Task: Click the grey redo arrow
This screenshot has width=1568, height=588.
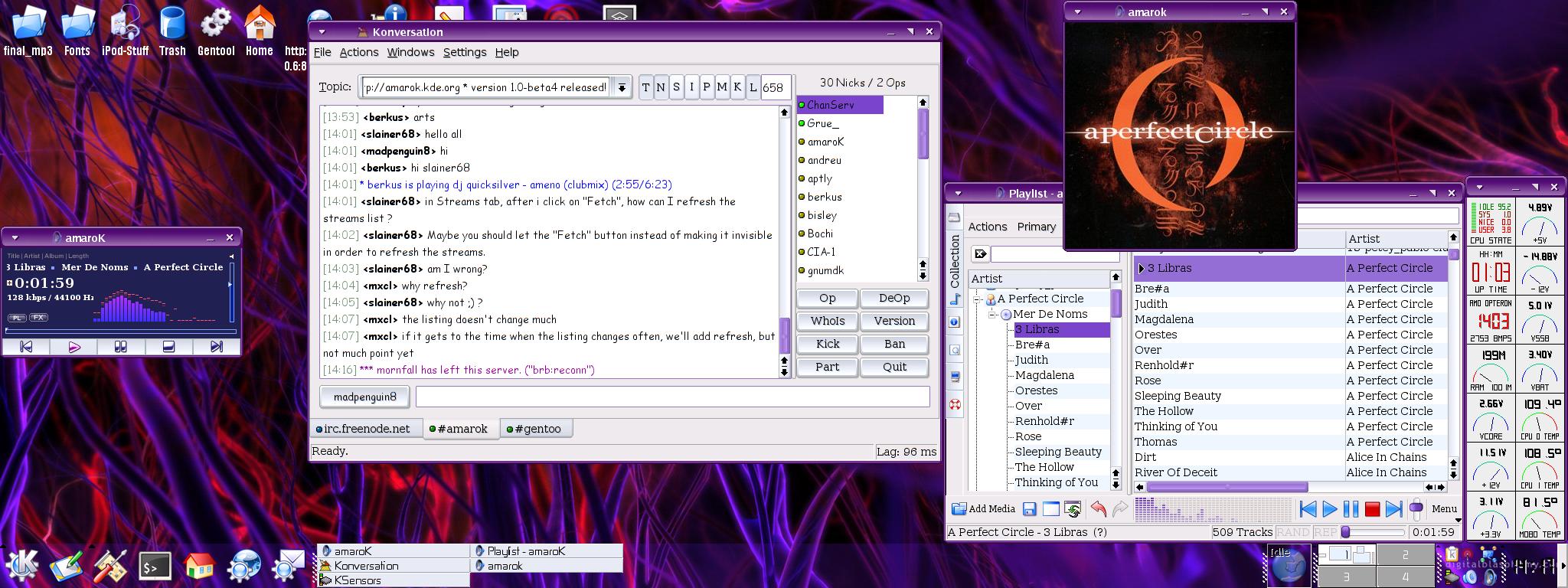Action: [x=1119, y=508]
